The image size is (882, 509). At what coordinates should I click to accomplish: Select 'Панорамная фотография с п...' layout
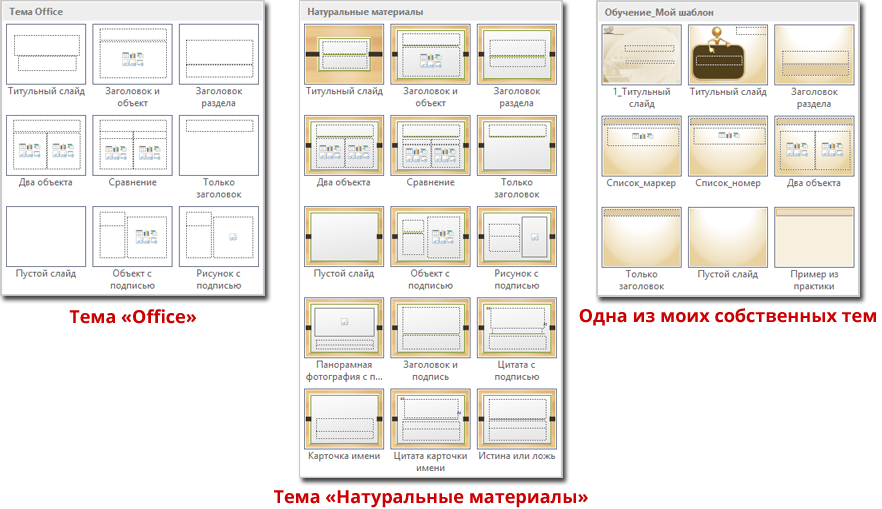pos(344,328)
